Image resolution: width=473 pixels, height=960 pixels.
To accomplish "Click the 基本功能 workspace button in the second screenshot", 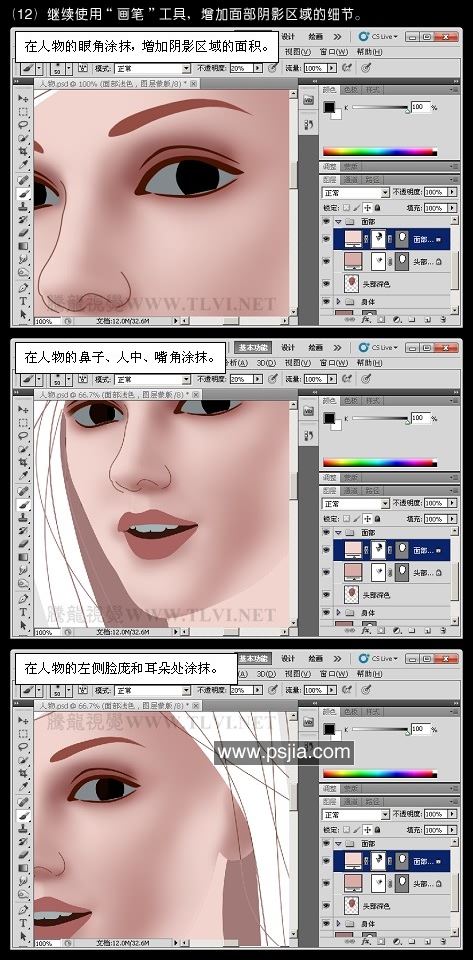I will coord(253,347).
